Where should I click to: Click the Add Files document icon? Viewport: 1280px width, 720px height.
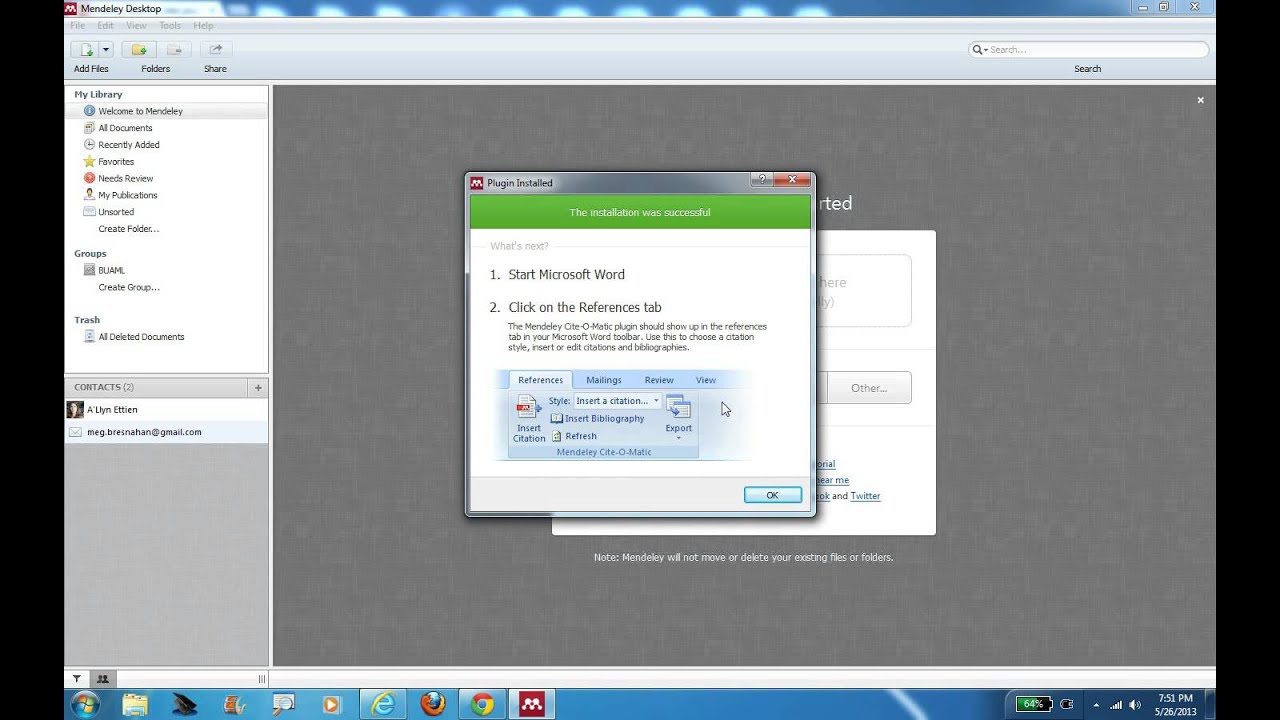pos(85,49)
